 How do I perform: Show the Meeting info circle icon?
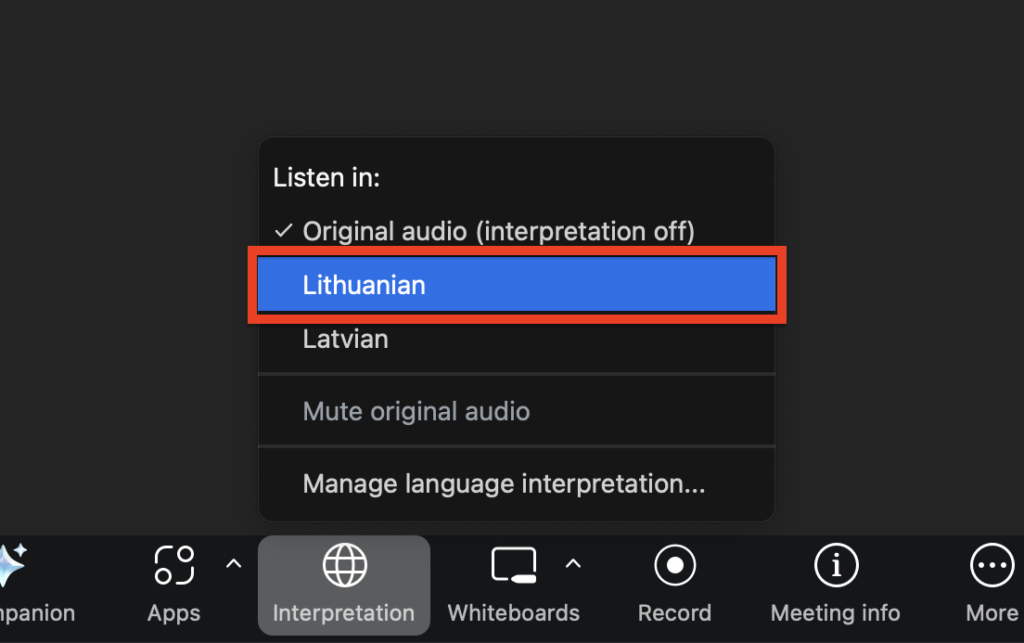pos(835,566)
